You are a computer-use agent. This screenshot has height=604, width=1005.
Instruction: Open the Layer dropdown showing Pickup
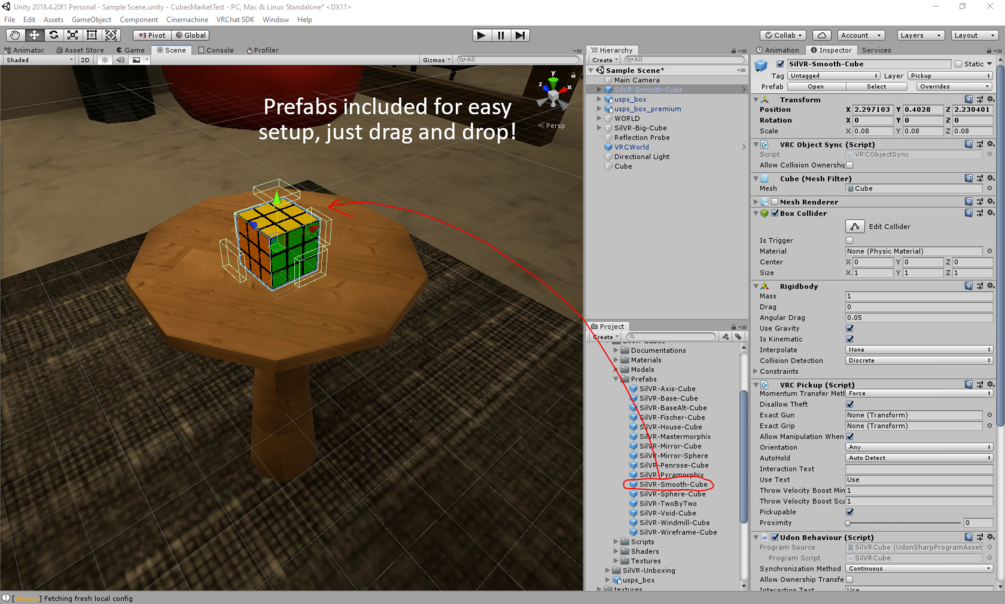coord(950,76)
